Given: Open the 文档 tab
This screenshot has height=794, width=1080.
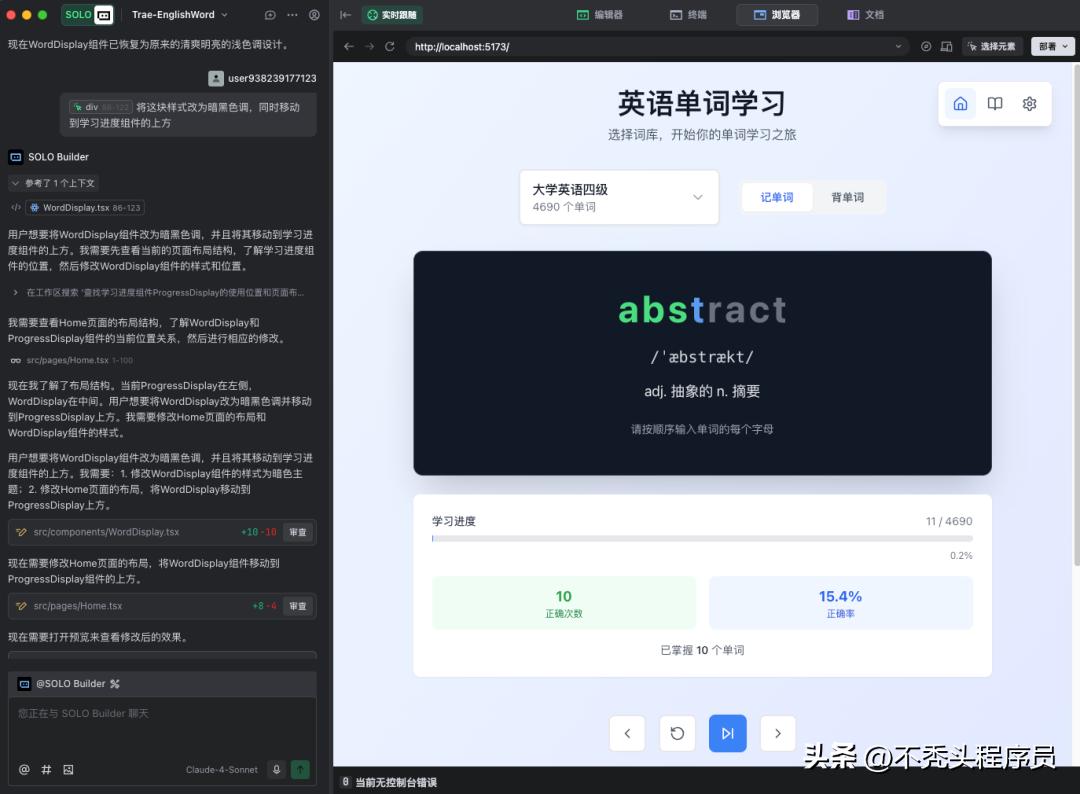Looking at the screenshot, I should pos(865,15).
